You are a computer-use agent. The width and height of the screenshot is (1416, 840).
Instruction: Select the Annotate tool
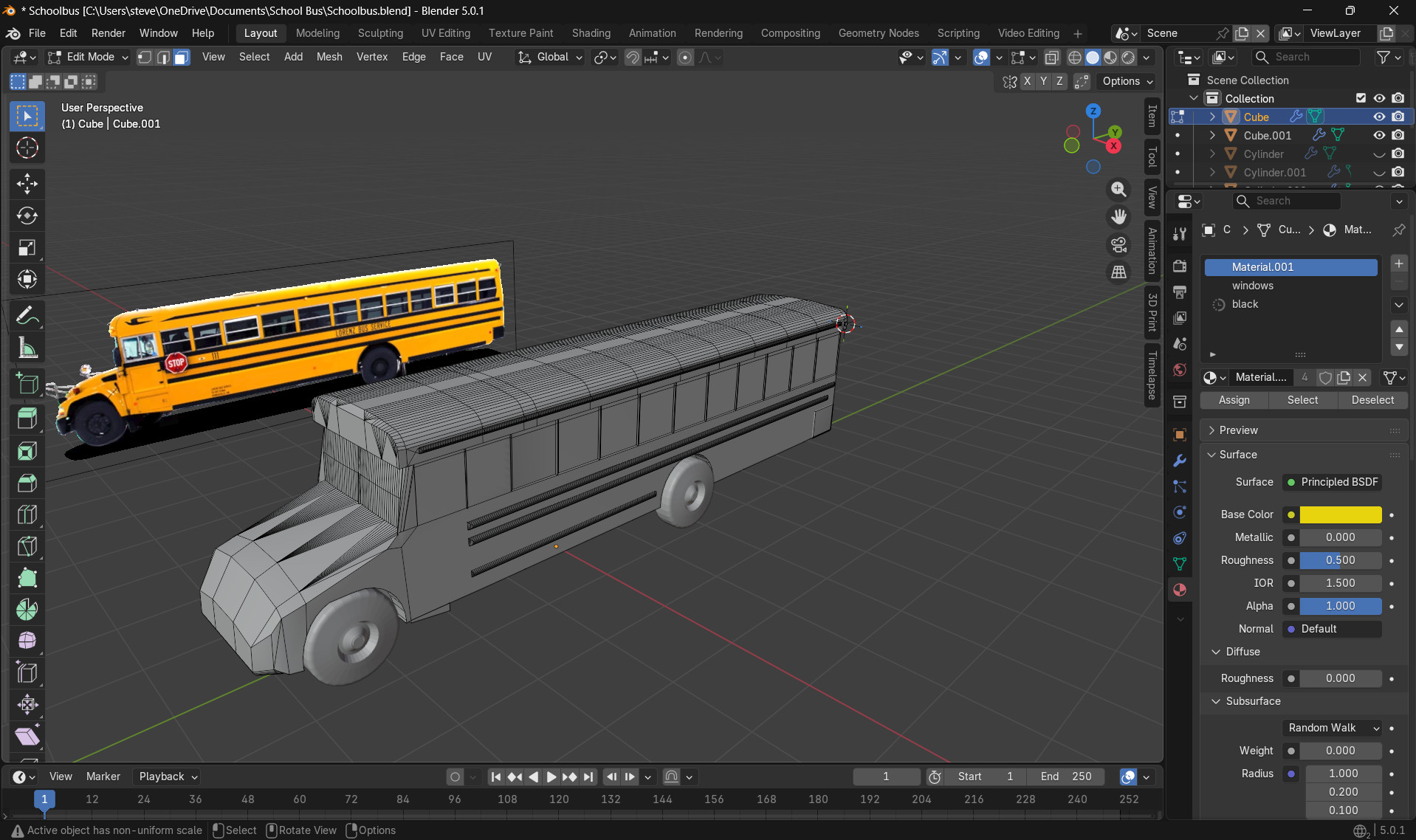coord(27,315)
